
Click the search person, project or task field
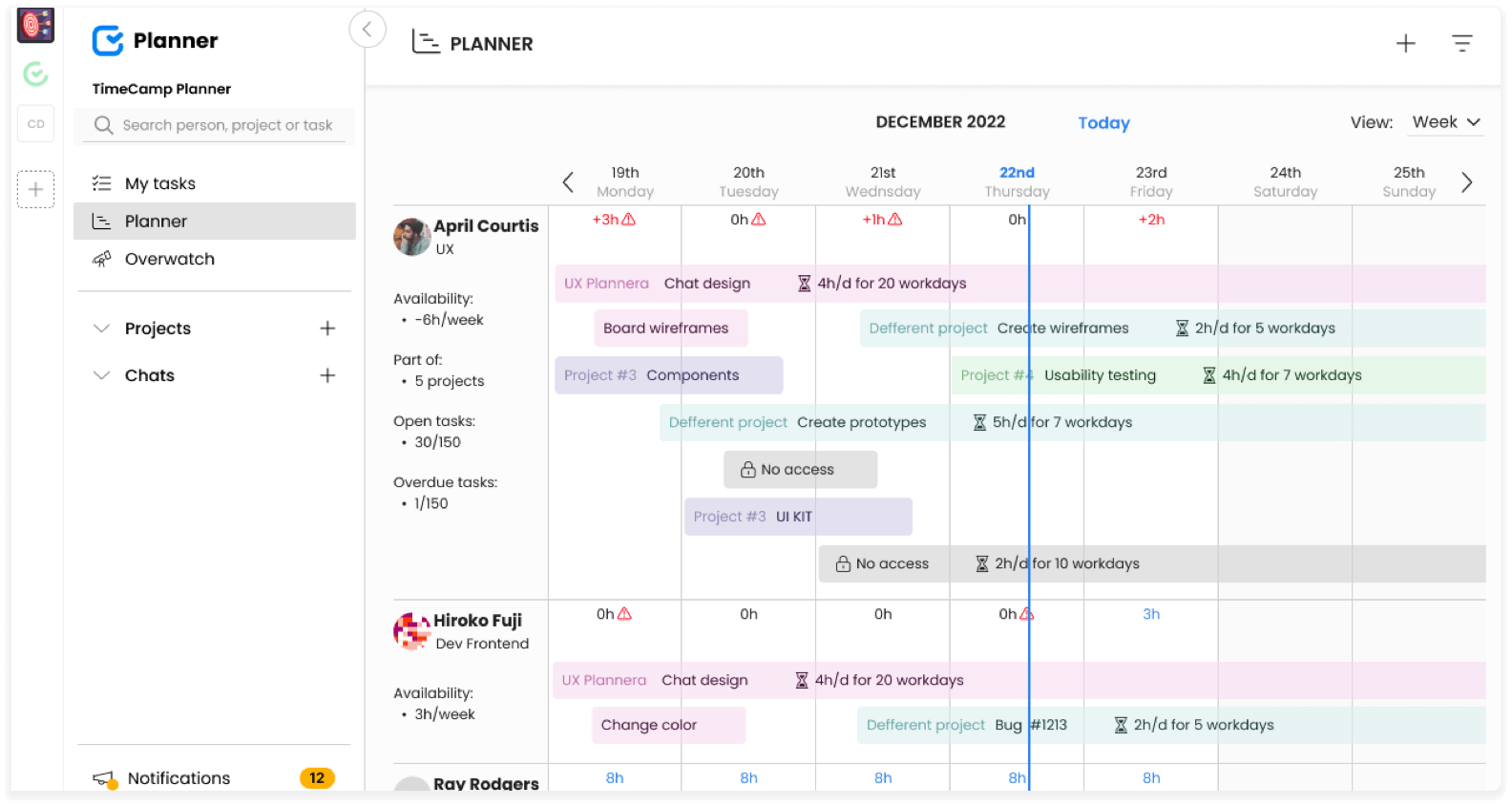pos(227,125)
